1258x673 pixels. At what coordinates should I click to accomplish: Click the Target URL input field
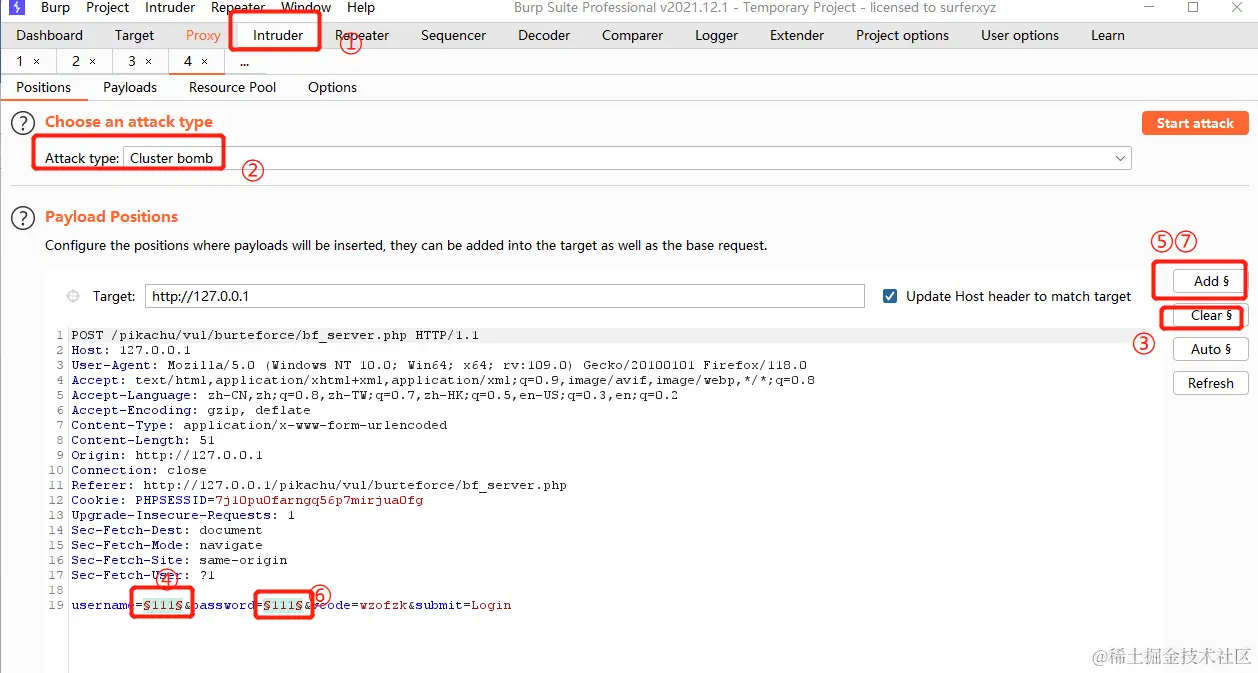[505, 296]
